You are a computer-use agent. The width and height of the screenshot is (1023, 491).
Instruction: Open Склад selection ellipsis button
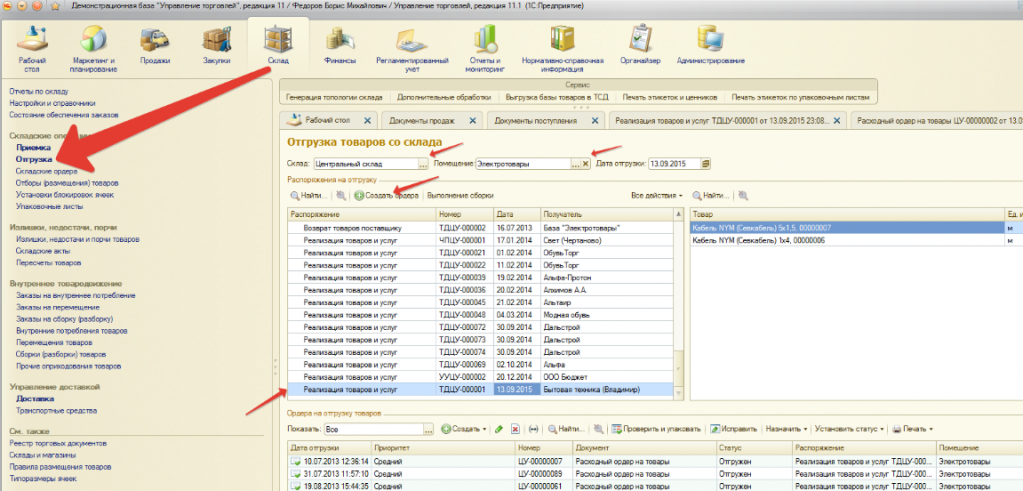(424, 163)
